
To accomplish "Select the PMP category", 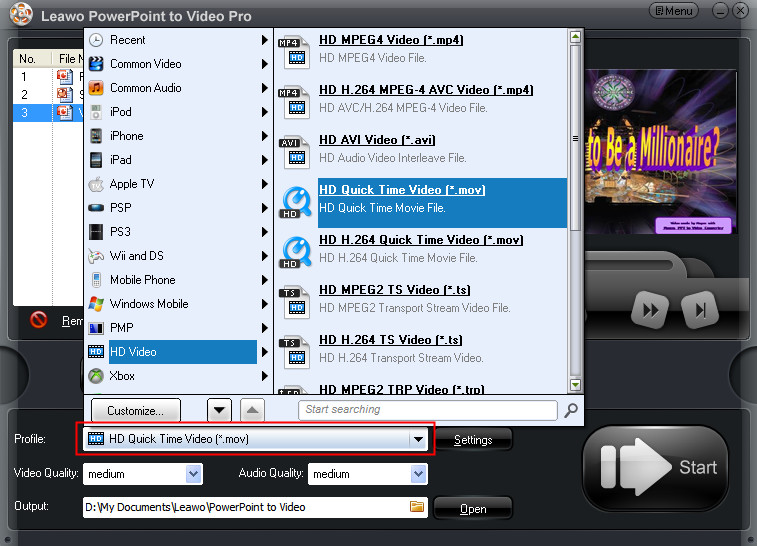I will pyautogui.click(x=122, y=328).
